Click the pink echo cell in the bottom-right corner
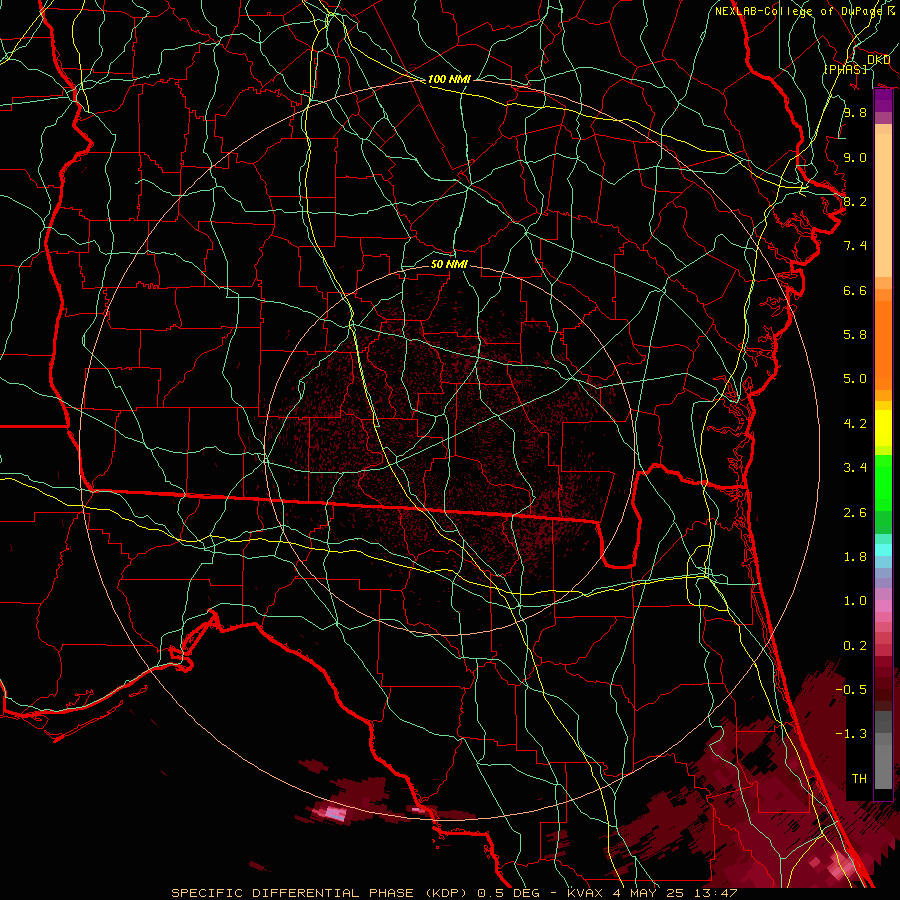The height and width of the screenshot is (900, 900). [x=840, y=868]
